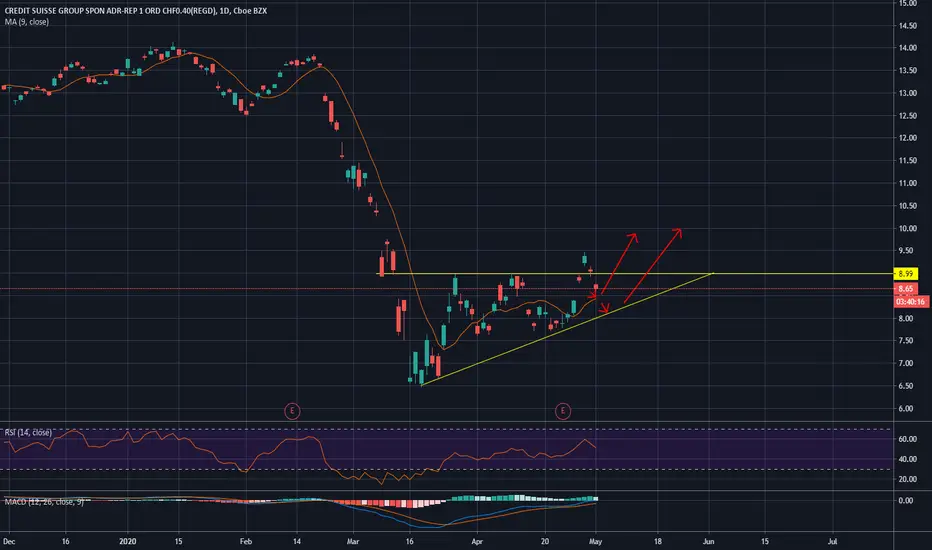The image size is (932, 550).
Task: Click the 0.00 MACD axis value
Action: [x=906, y=501]
